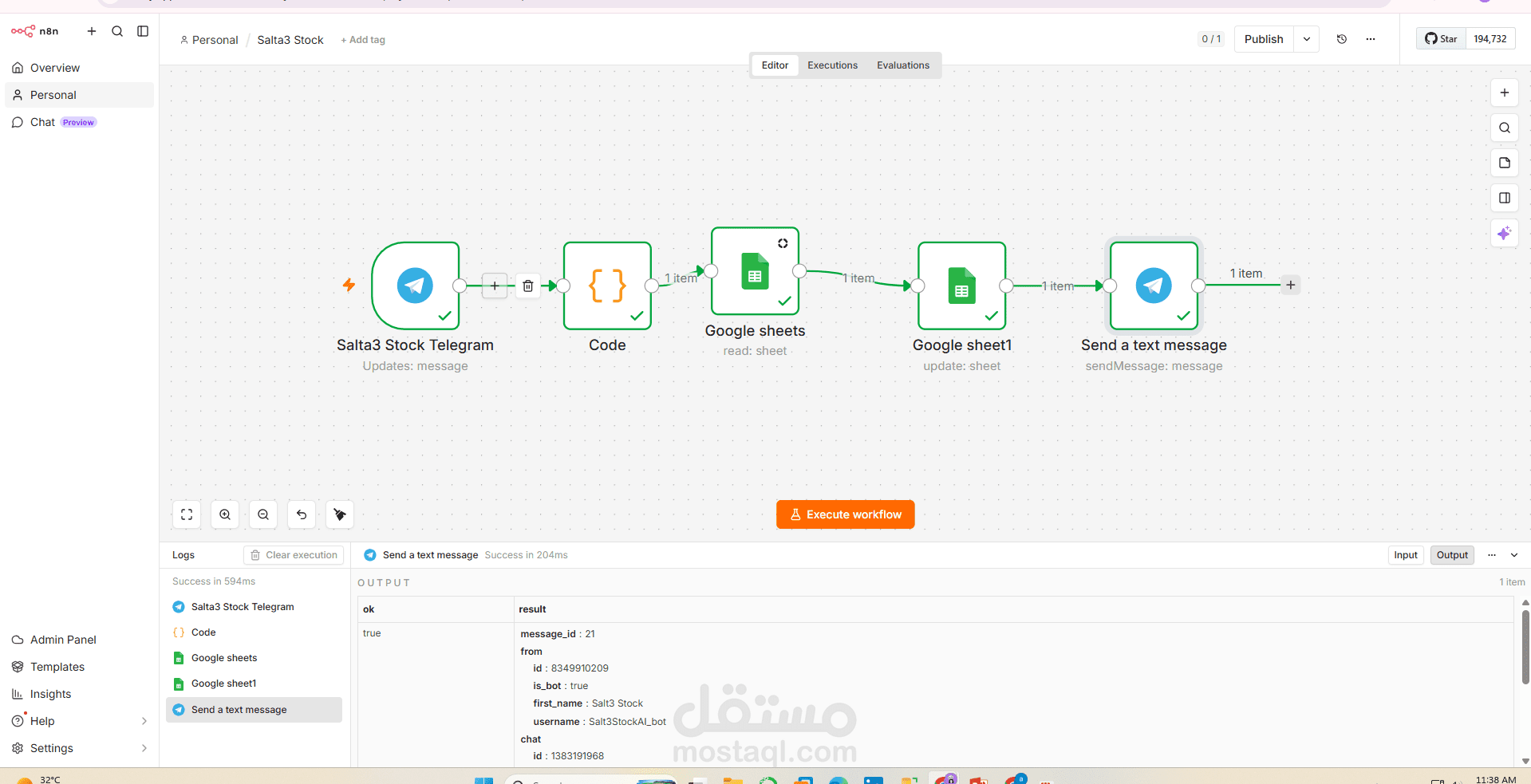Screen dimensions: 1531x784
Task: Open Insights page
Action: coord(79,694)
